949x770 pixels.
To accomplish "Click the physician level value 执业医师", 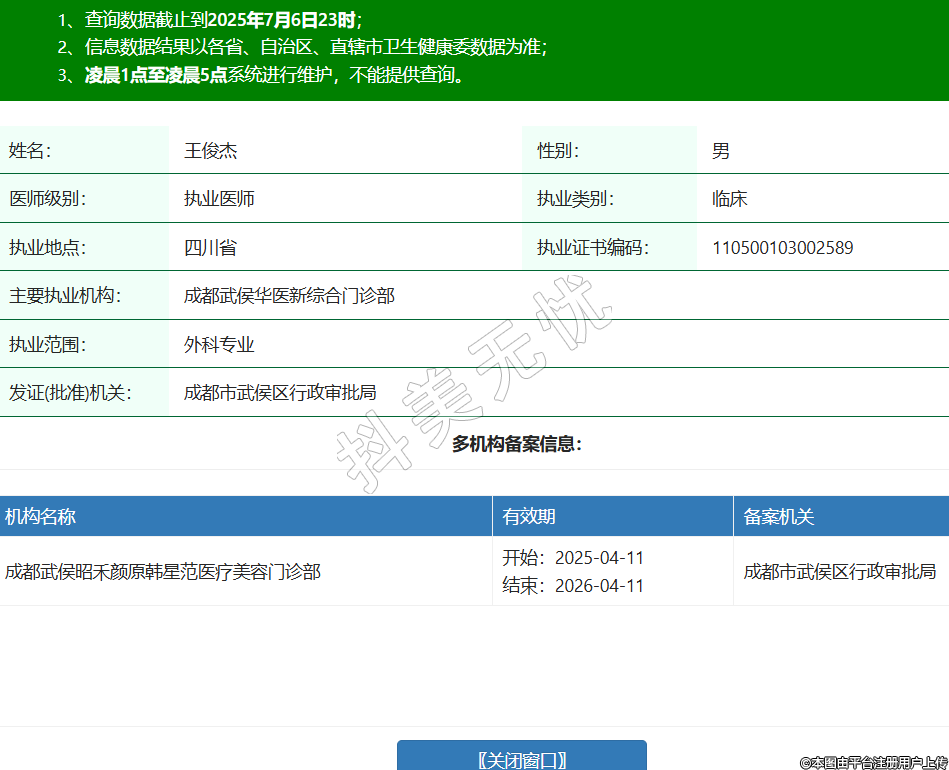I will [219, 199].
